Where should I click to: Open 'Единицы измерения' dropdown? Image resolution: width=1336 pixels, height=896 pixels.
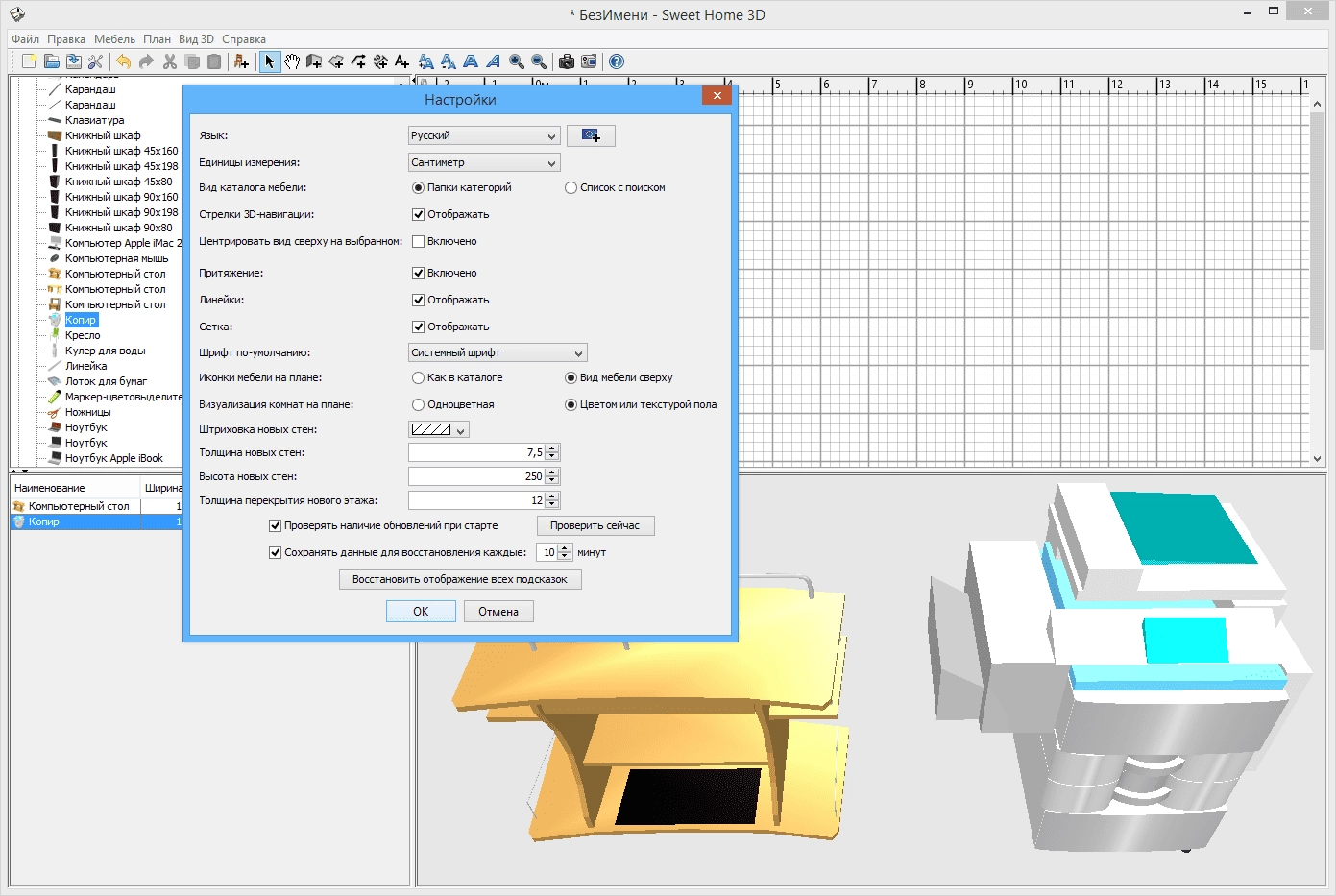484,162
